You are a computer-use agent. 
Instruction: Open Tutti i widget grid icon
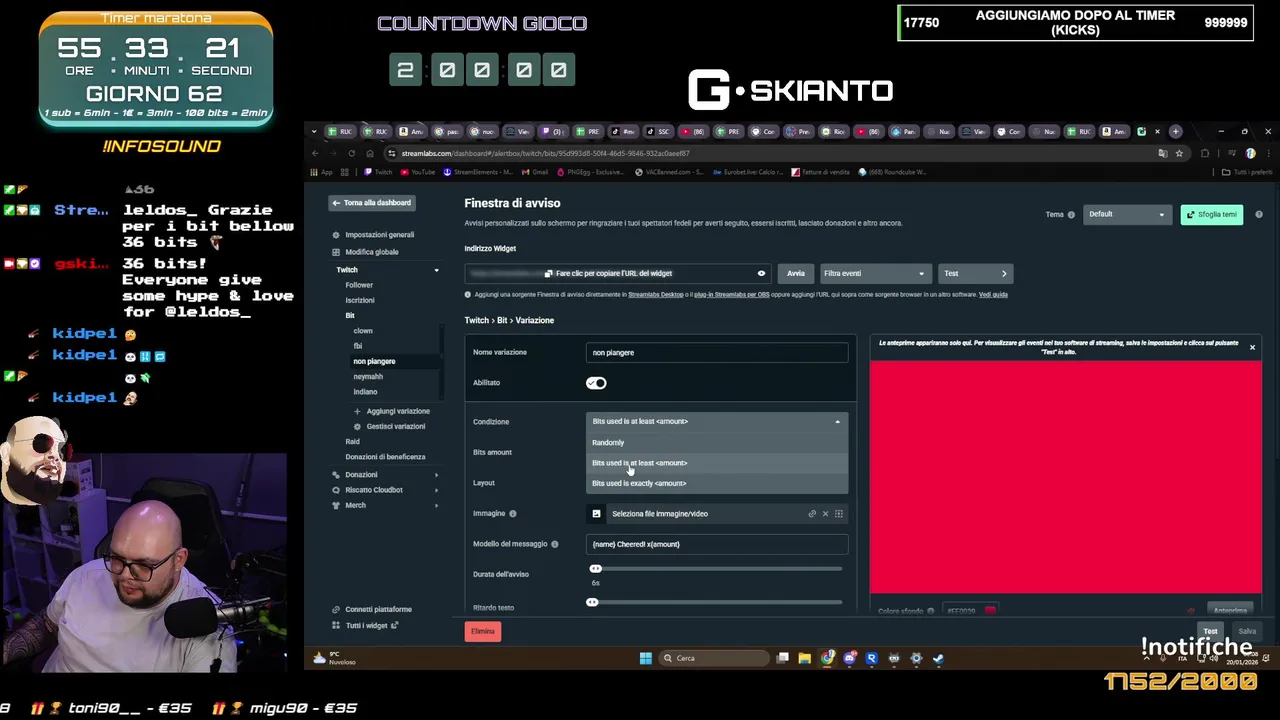pos(336,626)
